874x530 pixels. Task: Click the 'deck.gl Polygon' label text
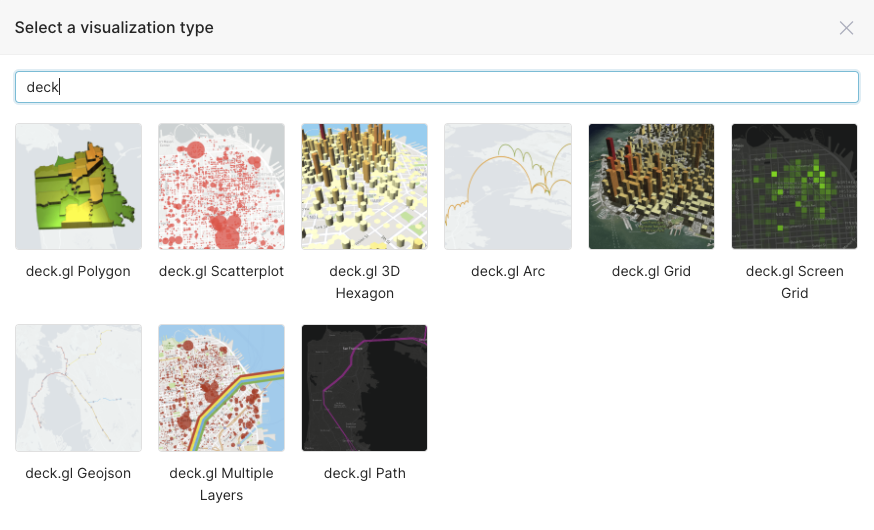78,271
